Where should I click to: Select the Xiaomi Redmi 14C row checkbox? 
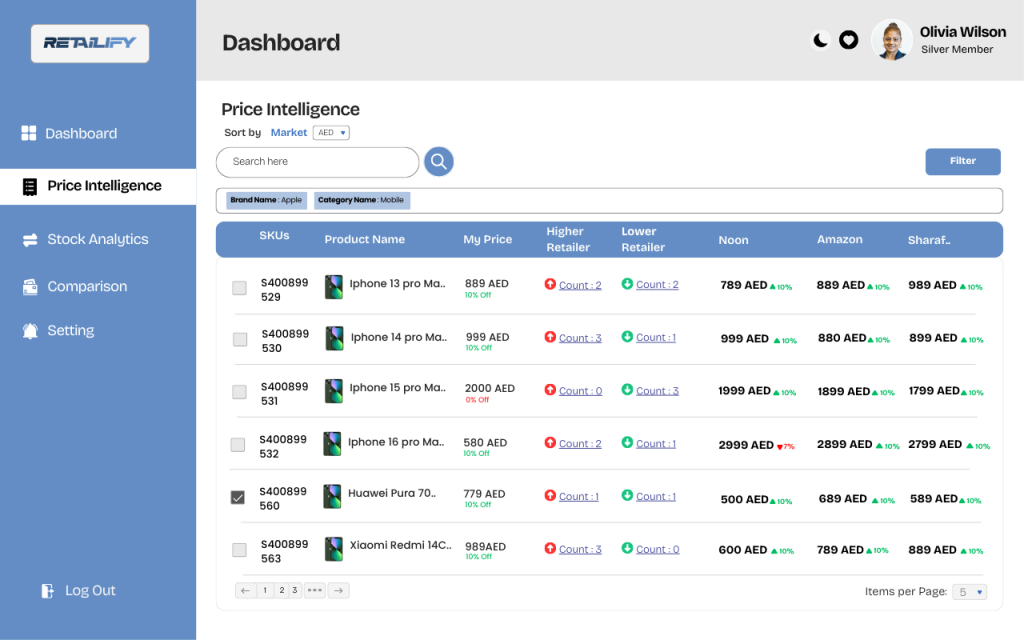239,550
